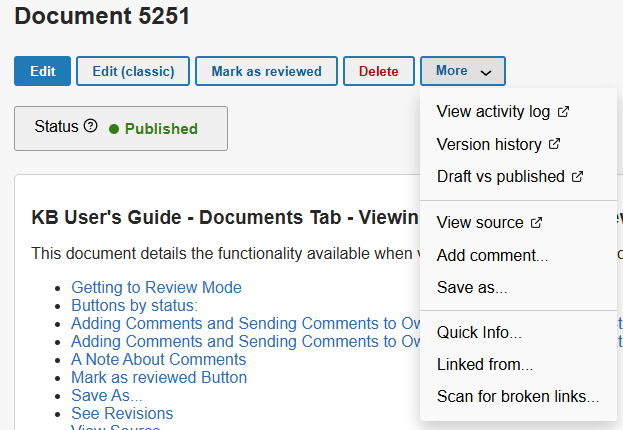Jump to A Note About Comments
Viewport: 623px width, 430px height.
coord(158,359)
